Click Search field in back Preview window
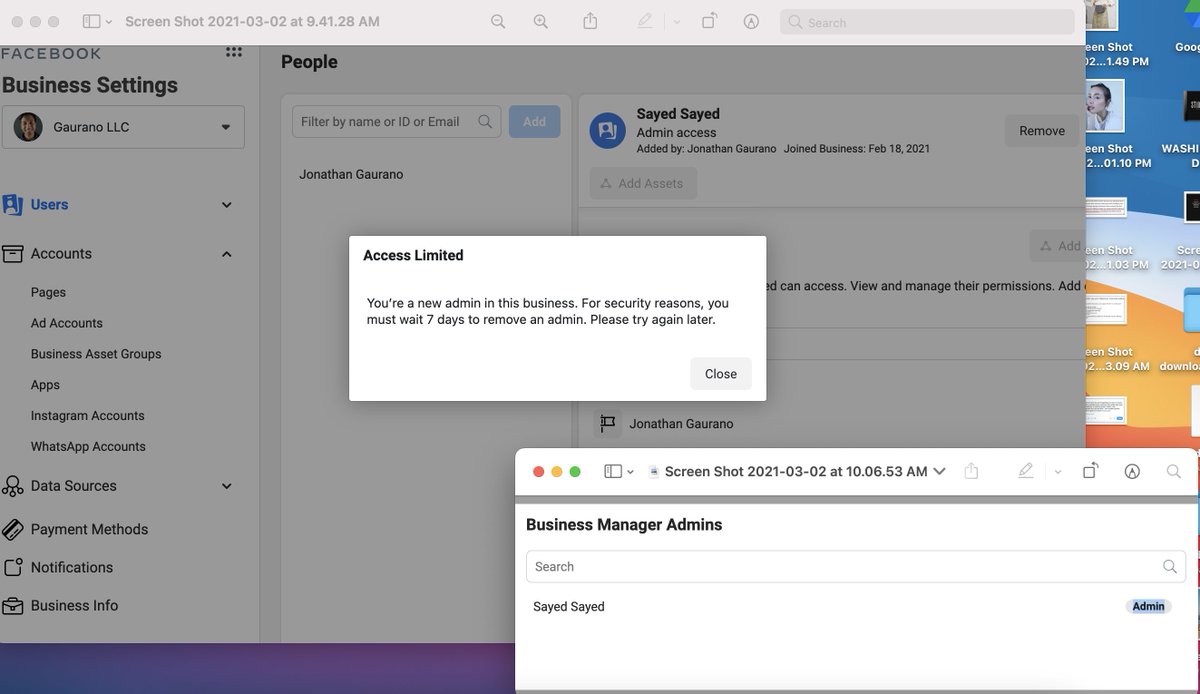 (927, 22)
